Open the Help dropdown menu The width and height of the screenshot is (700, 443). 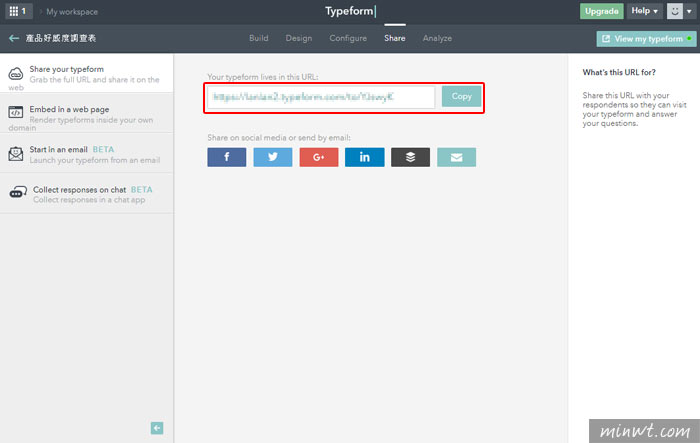644,11
